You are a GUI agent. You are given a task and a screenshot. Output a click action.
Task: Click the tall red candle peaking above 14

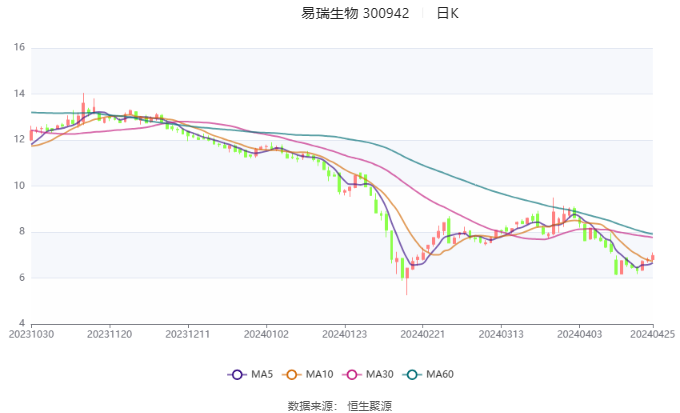click(83, 109)
